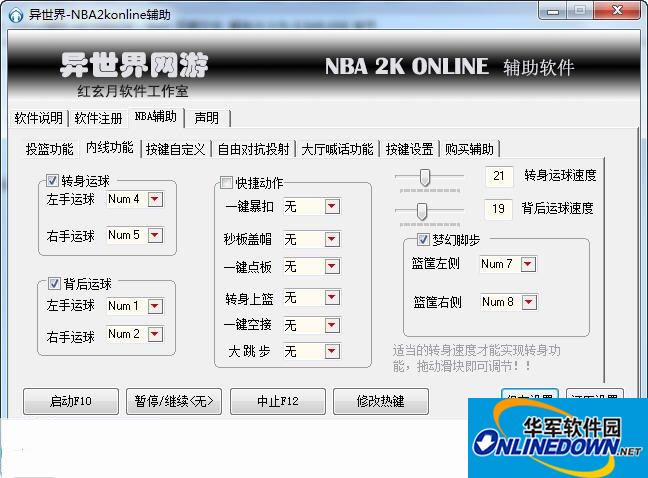The height and width of the screenshot is (478, 648).
Task: Open the 声明 tab
Action: coord(206,118)
